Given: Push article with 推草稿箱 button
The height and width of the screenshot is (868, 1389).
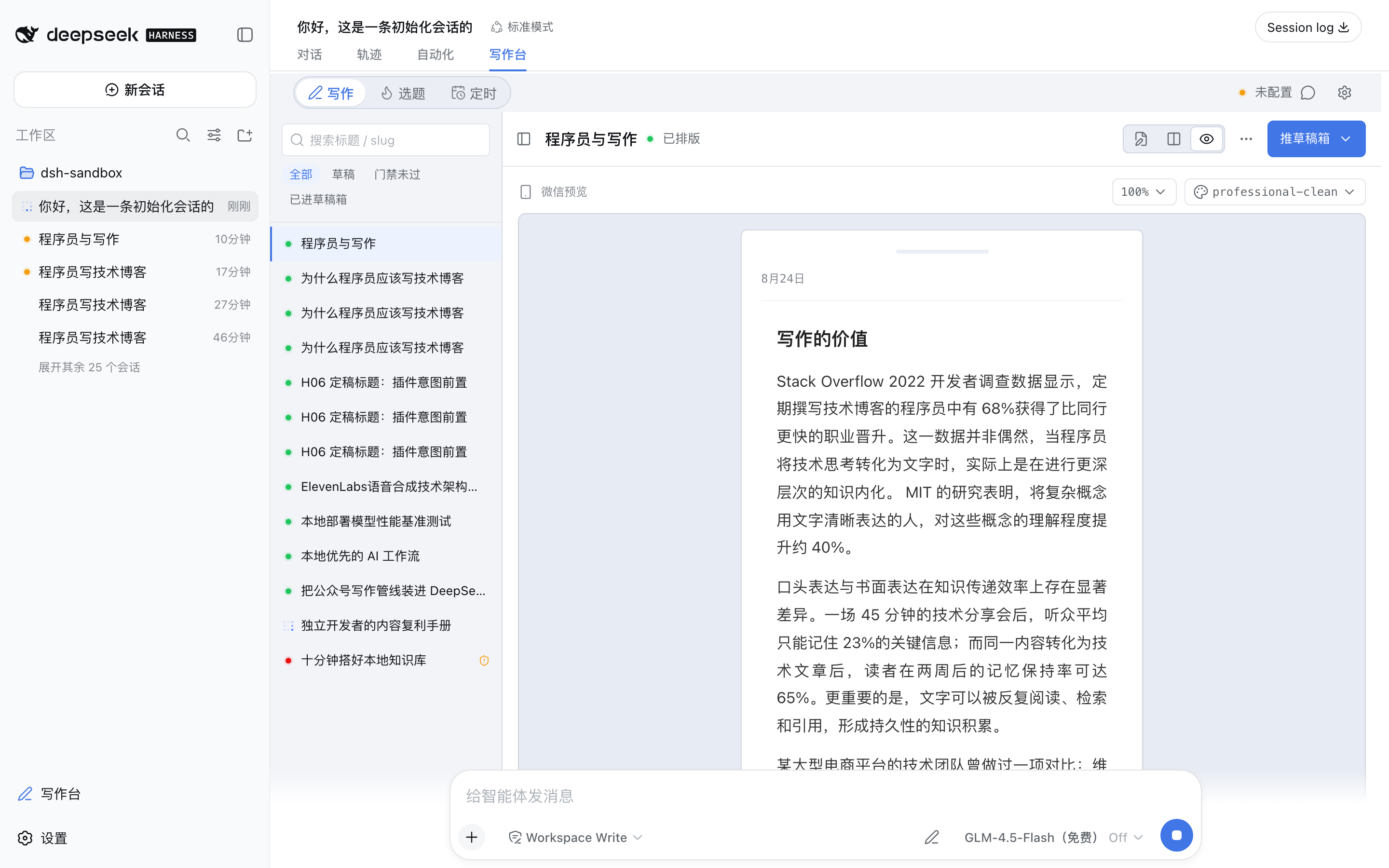Looking at the screenshot, I should [1305, 139].
